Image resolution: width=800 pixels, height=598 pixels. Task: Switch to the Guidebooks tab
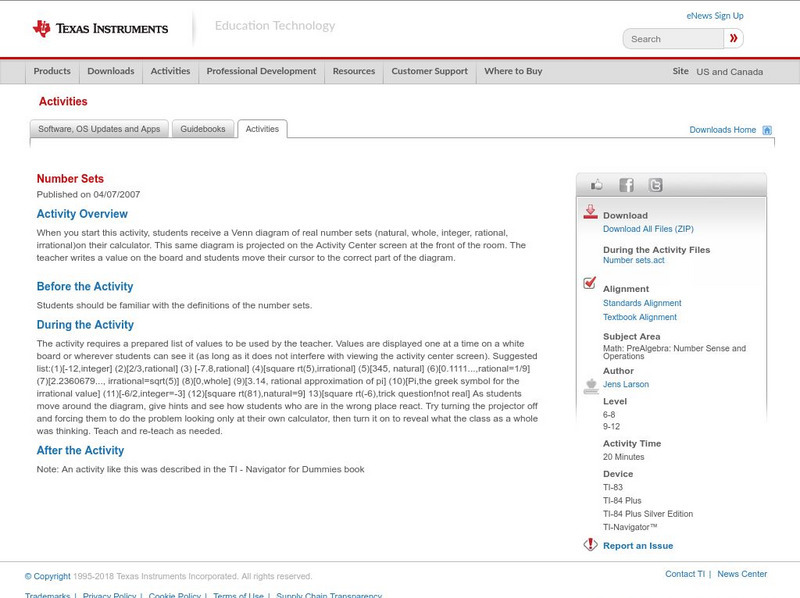point(203,129)
